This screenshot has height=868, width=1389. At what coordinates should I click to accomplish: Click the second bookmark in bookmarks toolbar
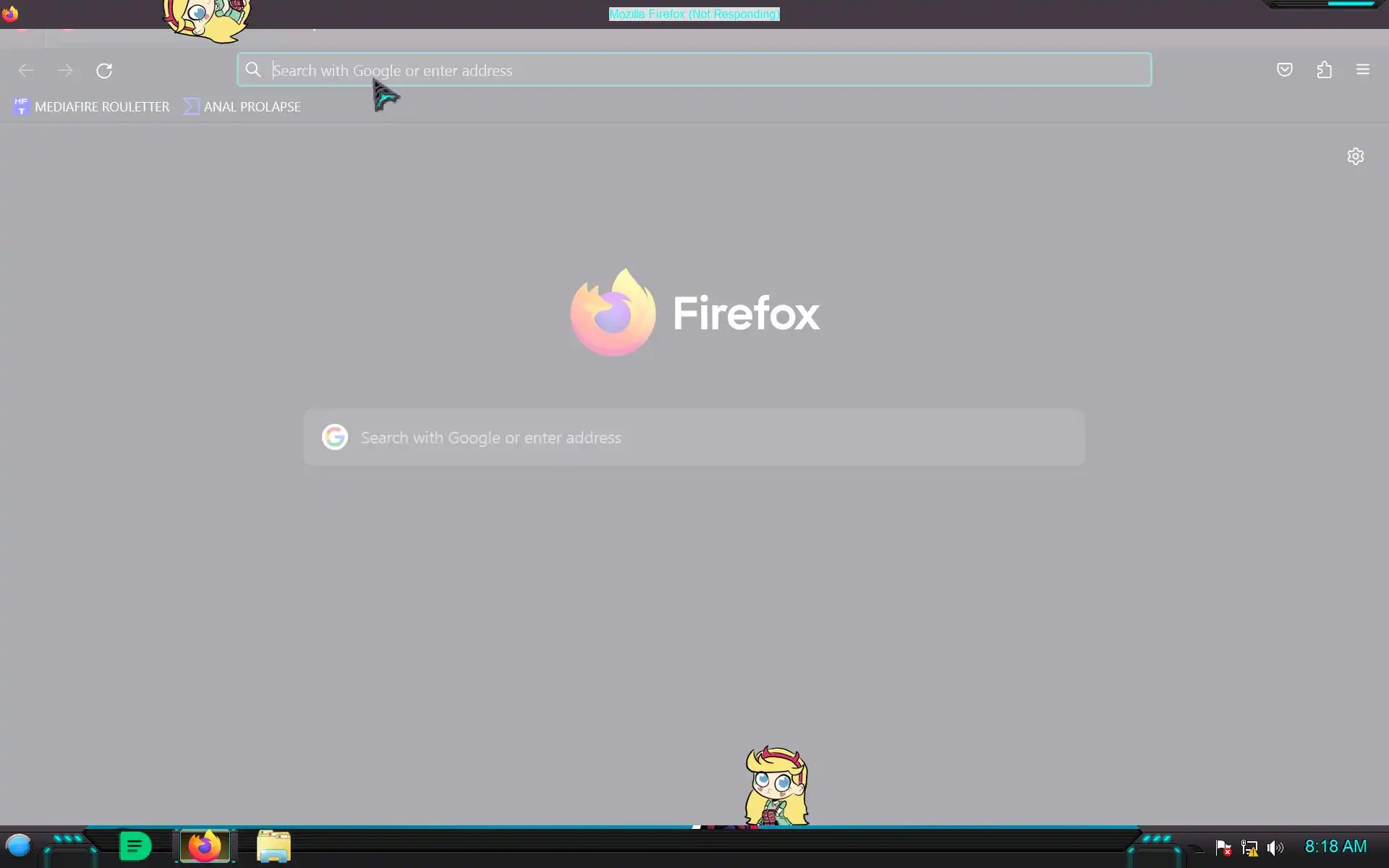pyautogui.click(x=242, y=106)
